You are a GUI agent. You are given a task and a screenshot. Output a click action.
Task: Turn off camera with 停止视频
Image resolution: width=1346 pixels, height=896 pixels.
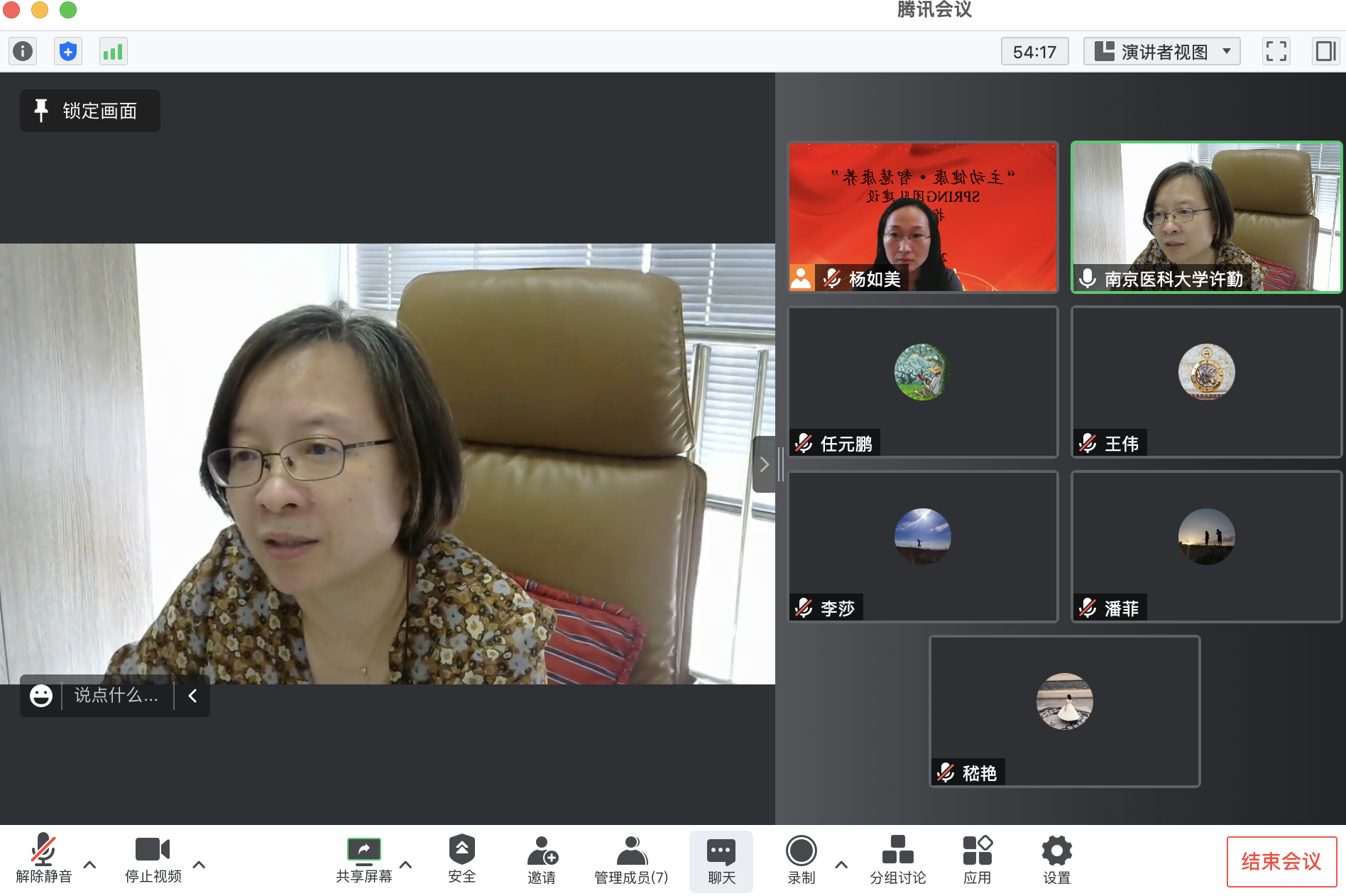(153, 860)
